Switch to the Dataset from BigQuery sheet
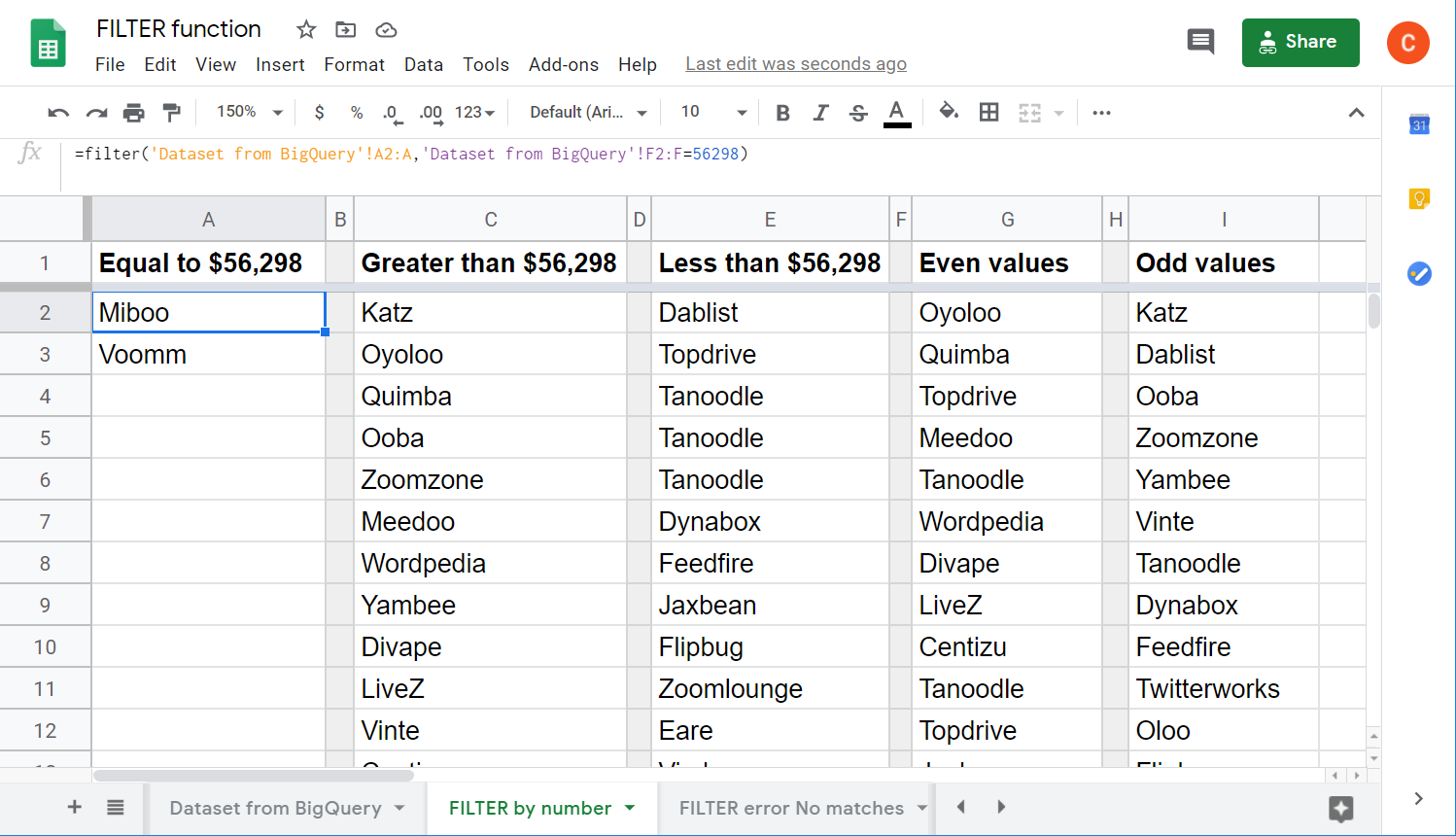Viewport: 1456px width, 836px height. coord(275,808)
